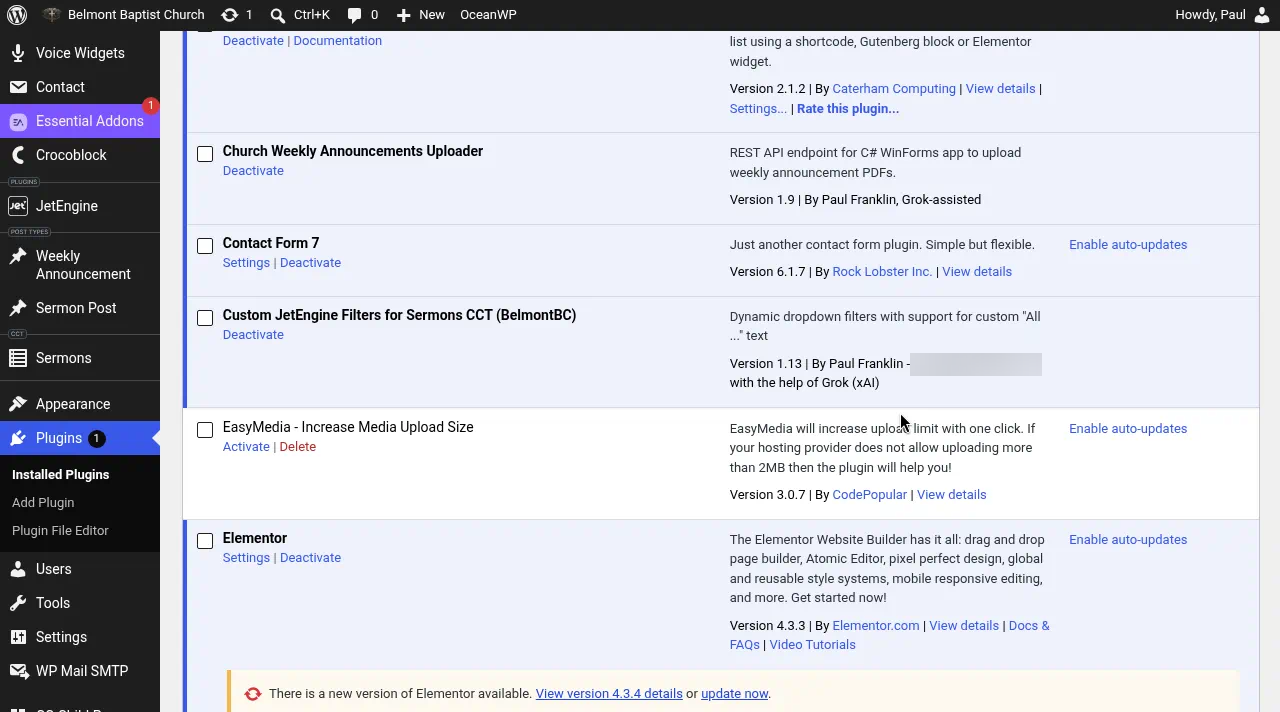This screenshot has height=712, width=1280.
Task: Open the New content menu
Action: point(421,15)
